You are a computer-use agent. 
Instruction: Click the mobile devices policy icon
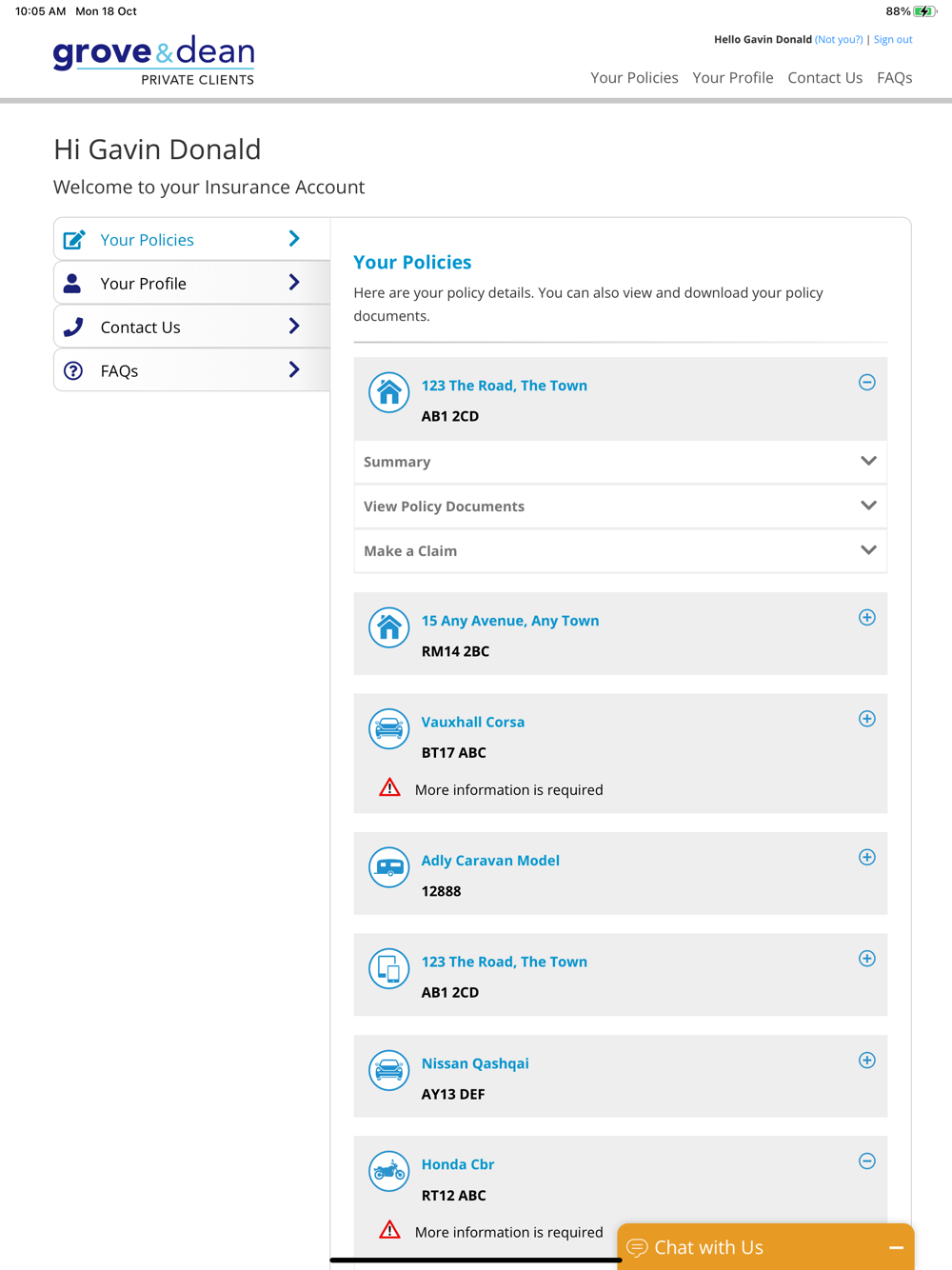point(388,969)
